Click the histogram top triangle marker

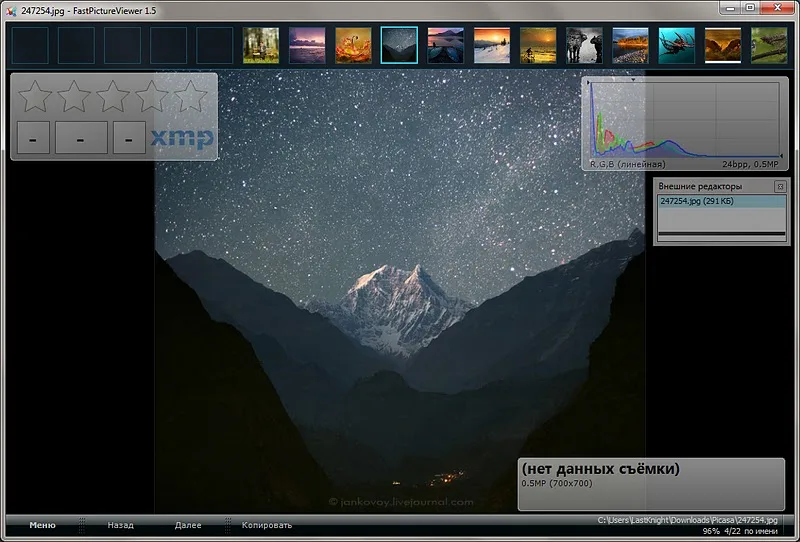(x=633, y=80)
